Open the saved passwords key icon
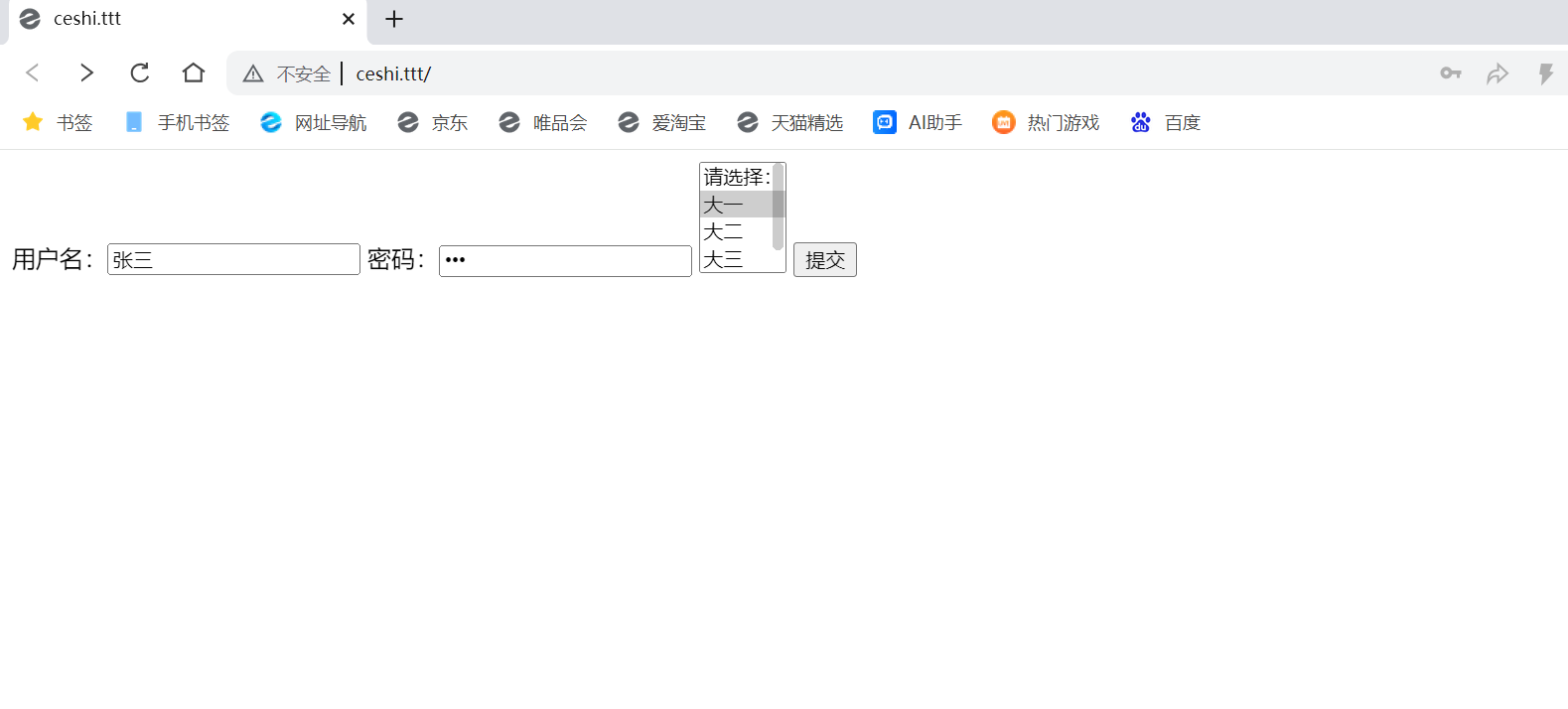Viewport: 1568px width, 709px height. click(x=1451, y=73)
